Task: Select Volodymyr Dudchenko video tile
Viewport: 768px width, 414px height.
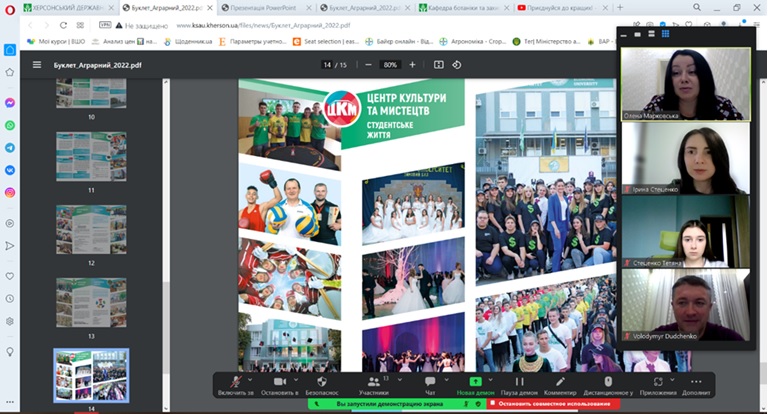Action: [x=686, y=305]
